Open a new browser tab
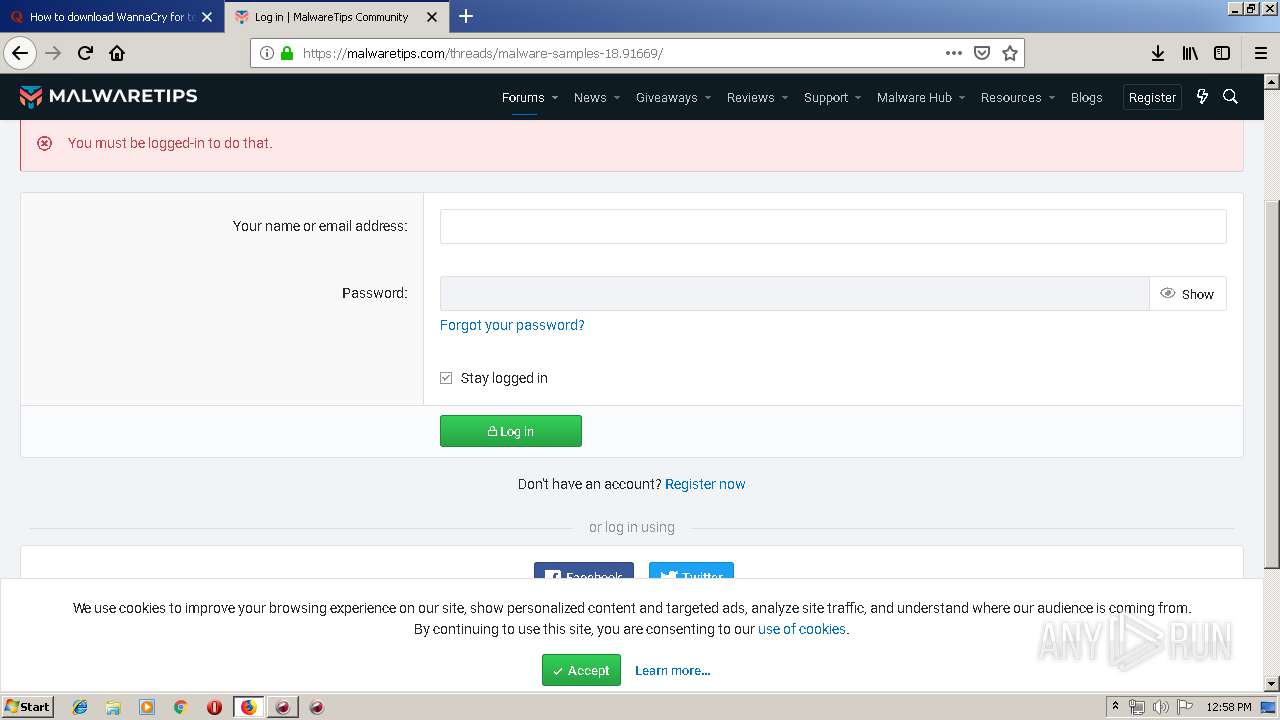This screenshot has height=720, width=1280. pyautogui.click(x=466, y=16)
